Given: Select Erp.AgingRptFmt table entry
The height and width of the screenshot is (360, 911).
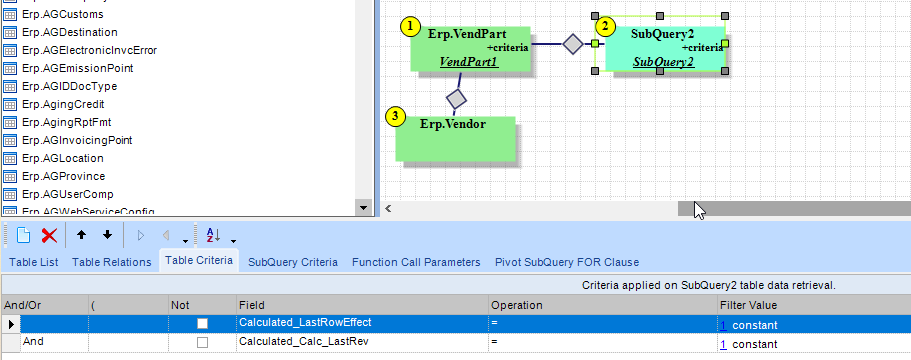Looking at the screenshot, I should coord(66,122).
